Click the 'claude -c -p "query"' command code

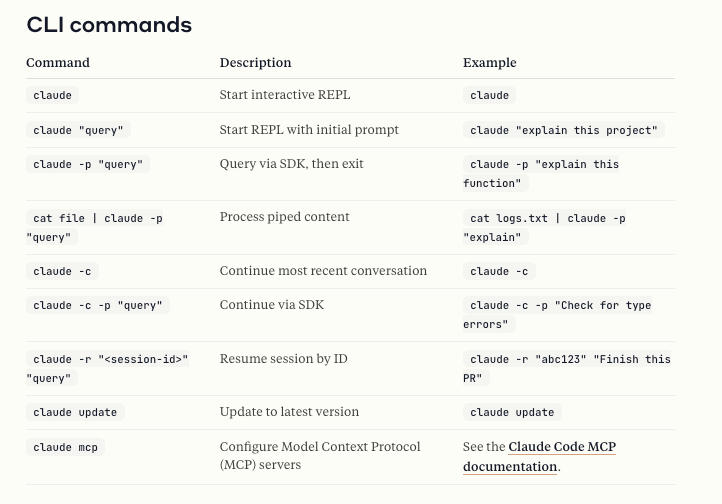tap(97, 305)
